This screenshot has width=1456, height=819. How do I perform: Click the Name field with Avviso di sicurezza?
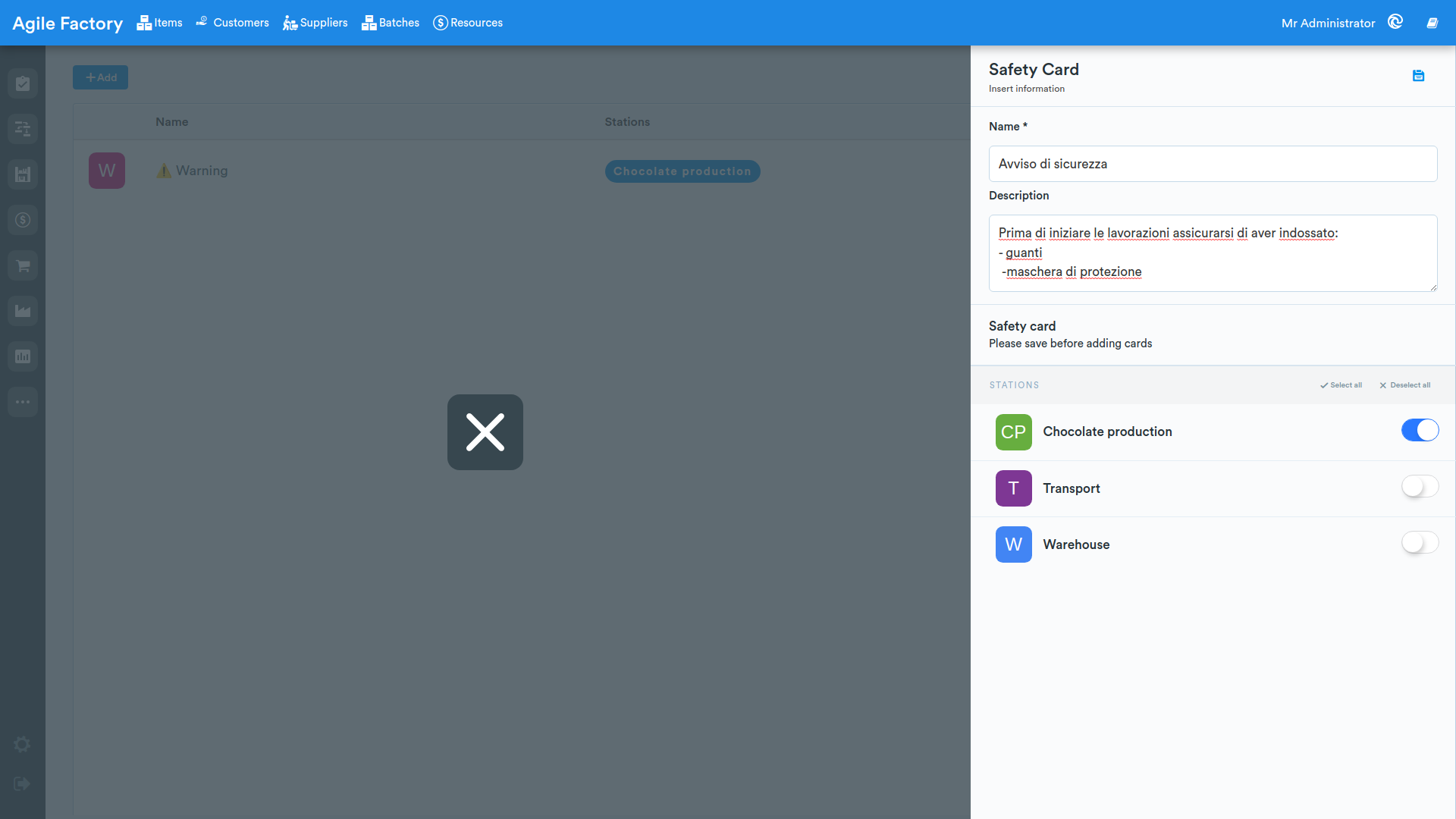1213,164
